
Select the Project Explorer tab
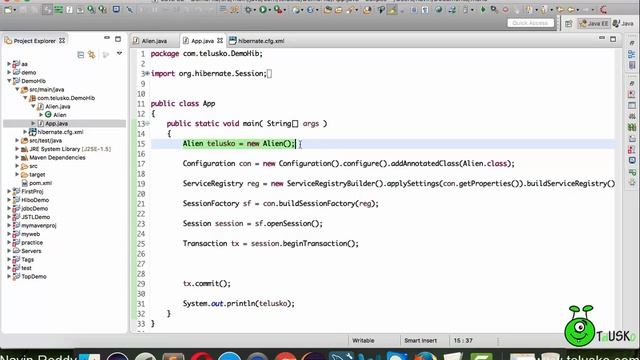click(x=35, y=41)
